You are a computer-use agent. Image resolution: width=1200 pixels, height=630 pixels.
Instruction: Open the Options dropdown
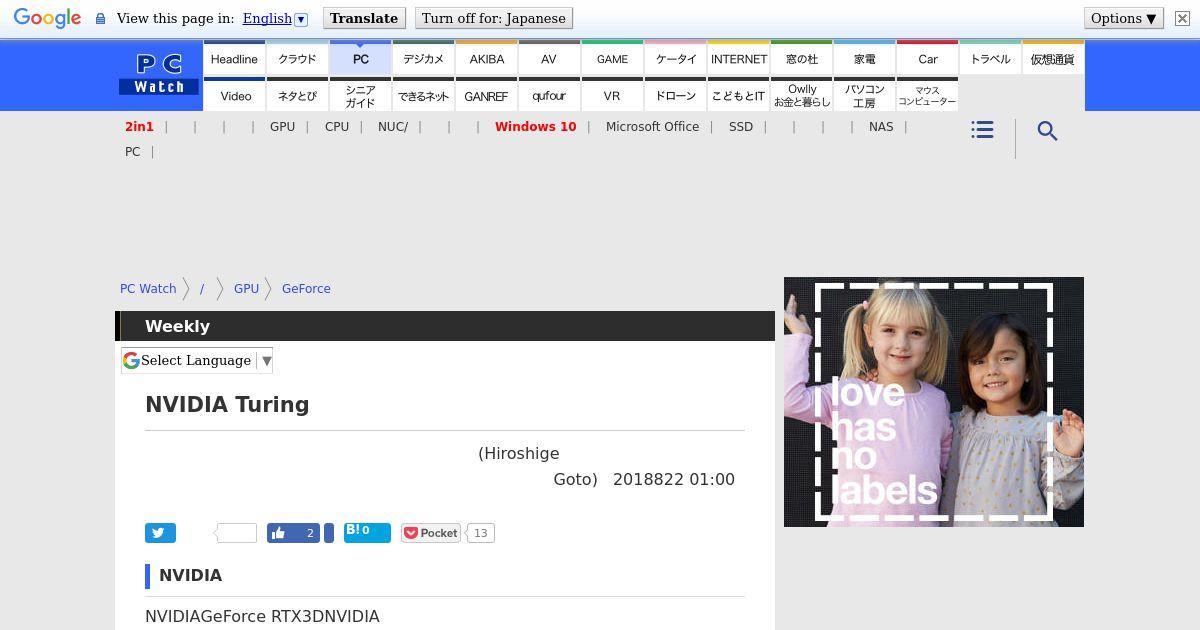pos(1124,18)
